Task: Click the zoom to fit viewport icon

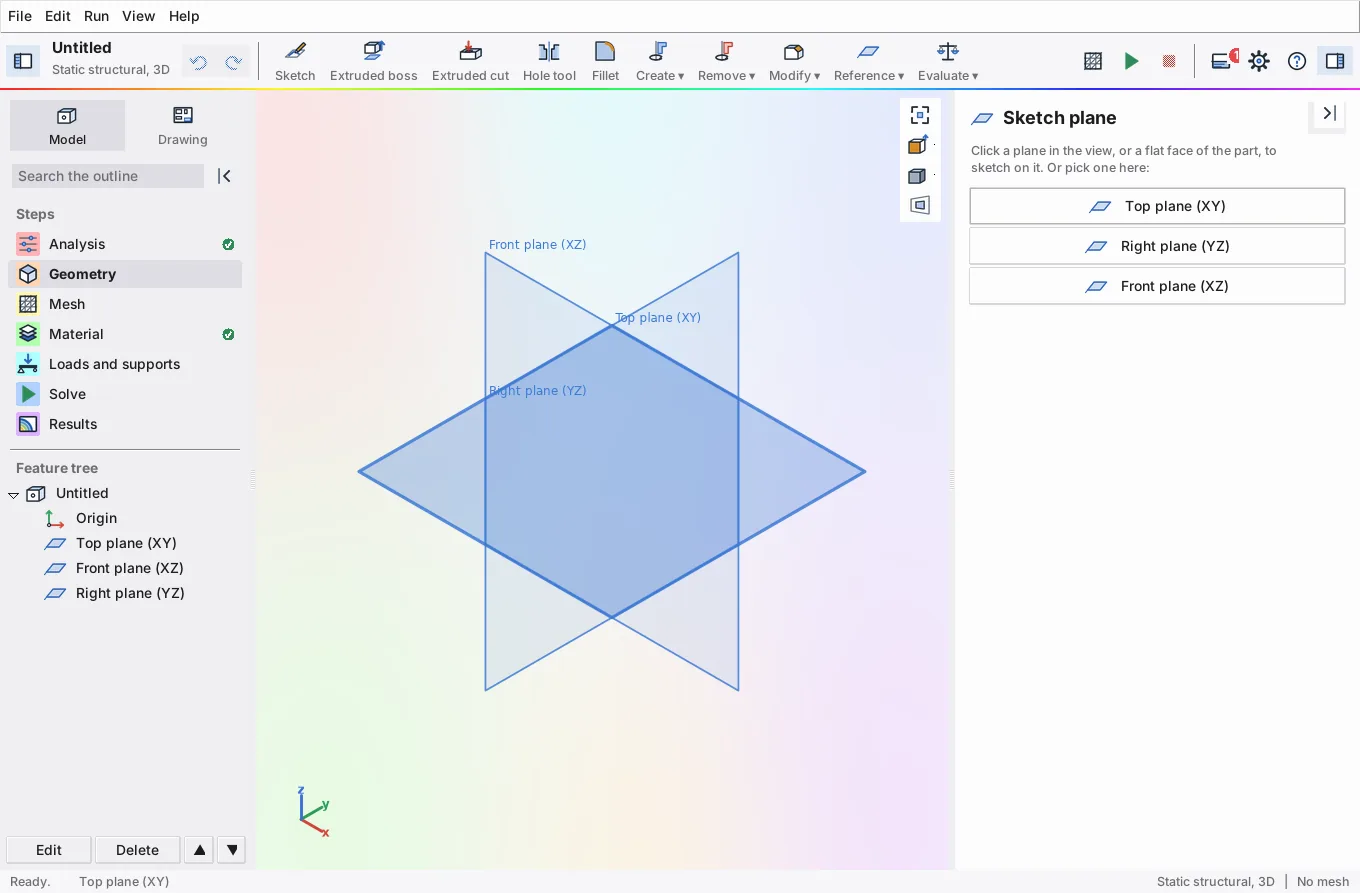Action: (x=920, y=115)
